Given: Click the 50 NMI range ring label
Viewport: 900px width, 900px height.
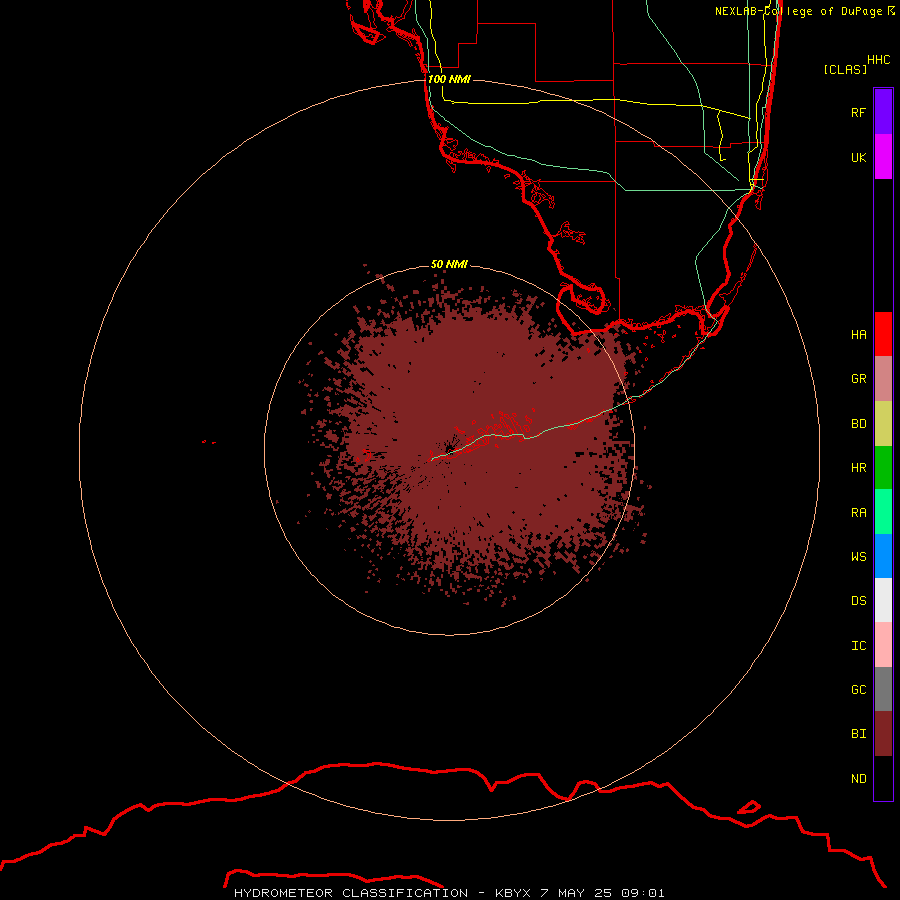Looking at the screenshot, I should click(x=449, y=264).
